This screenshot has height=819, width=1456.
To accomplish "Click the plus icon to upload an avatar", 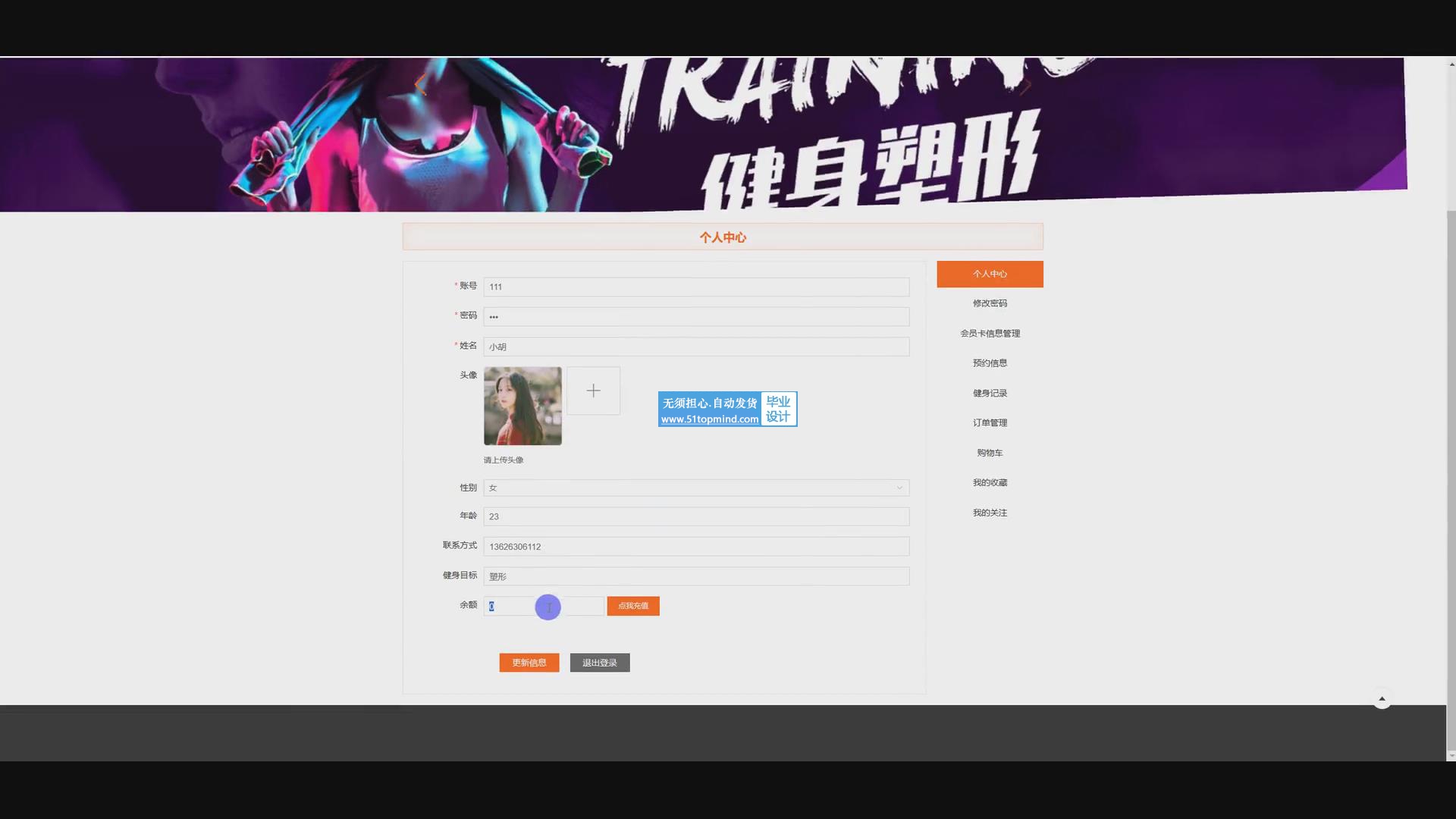I will (593, 391).
